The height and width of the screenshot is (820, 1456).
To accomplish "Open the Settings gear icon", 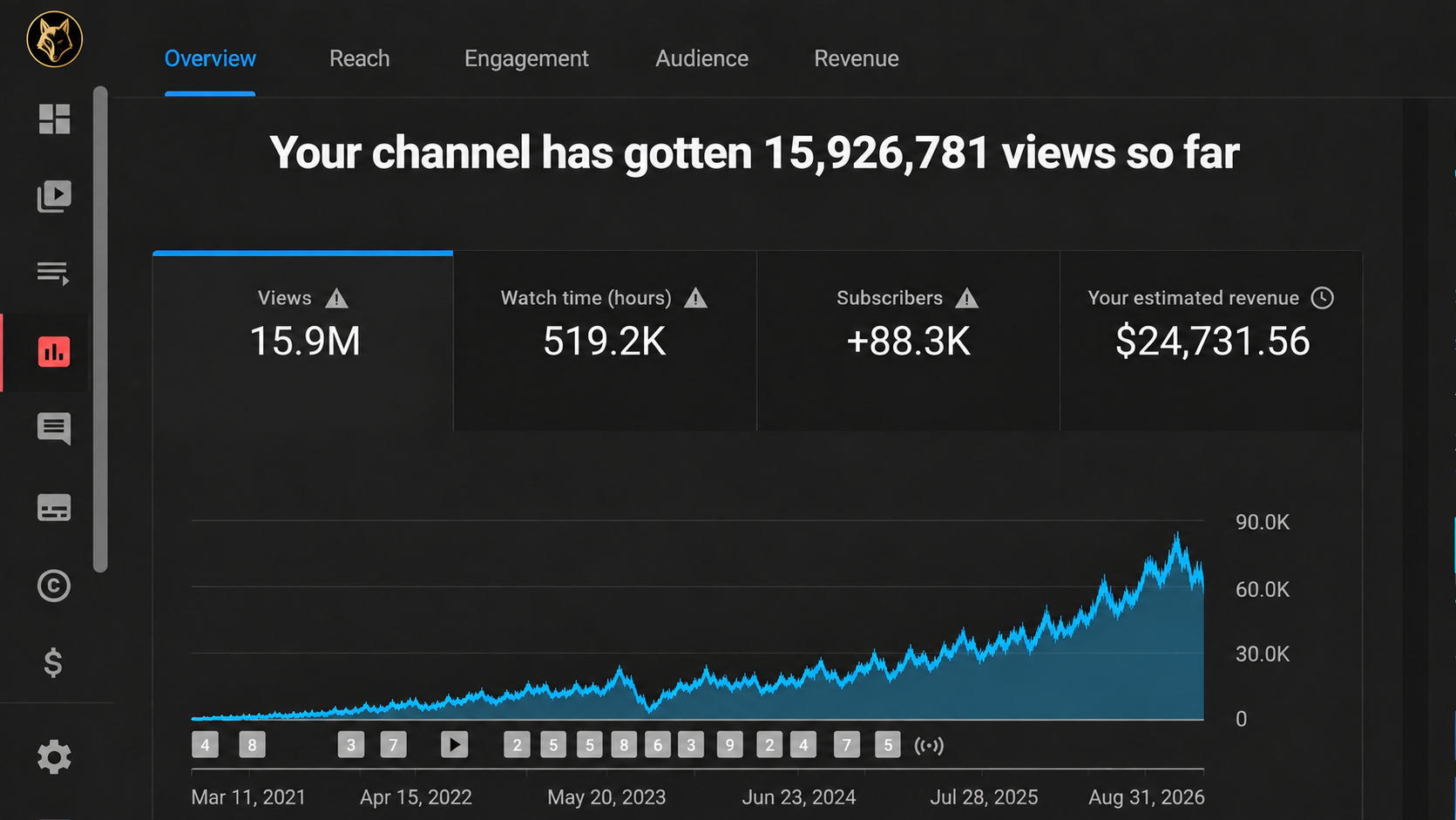I will (54, 757).
